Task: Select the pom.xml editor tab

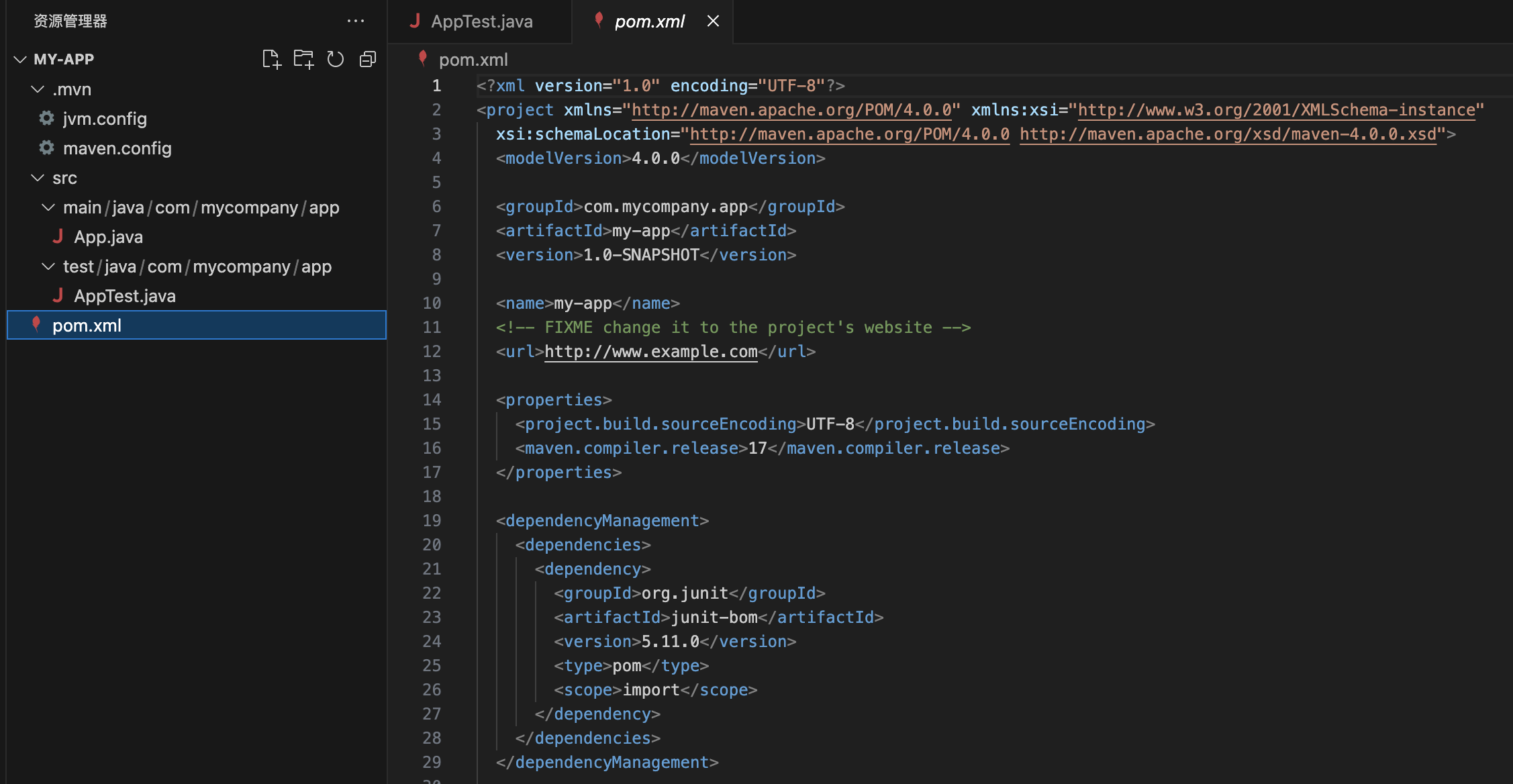Action: [x=648, y=21]
